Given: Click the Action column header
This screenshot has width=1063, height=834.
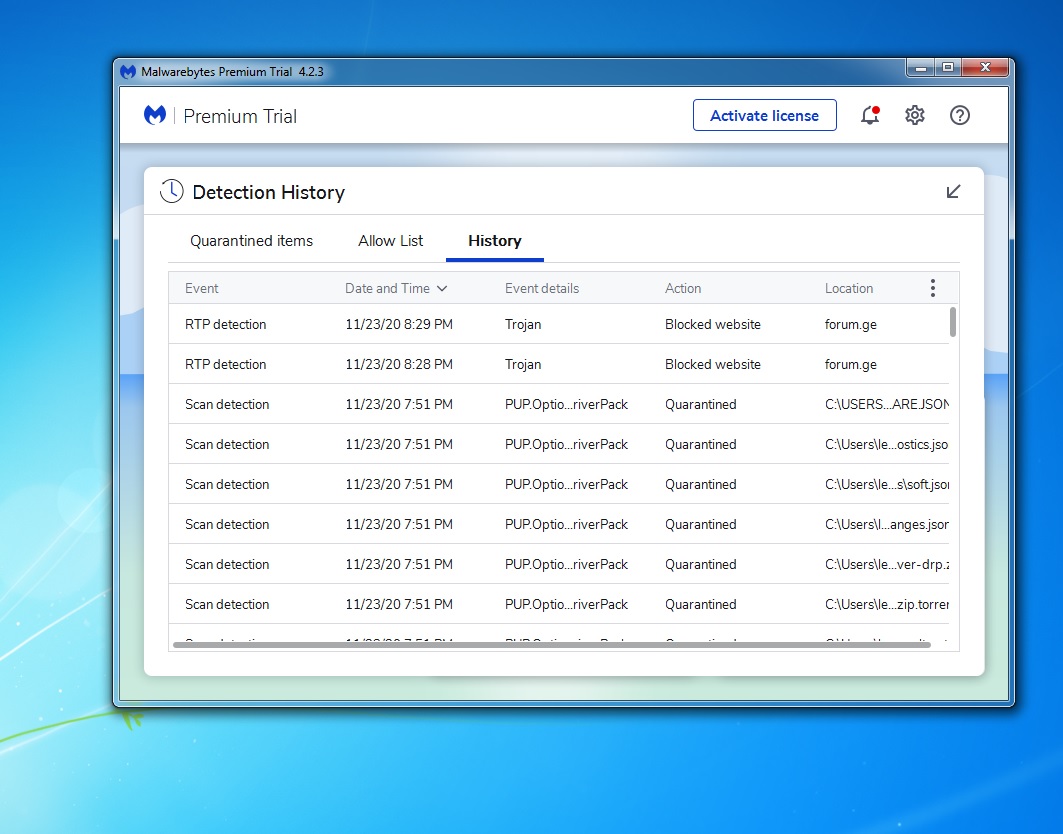Looking at the screenshot, I should click(x=683, y=288).
